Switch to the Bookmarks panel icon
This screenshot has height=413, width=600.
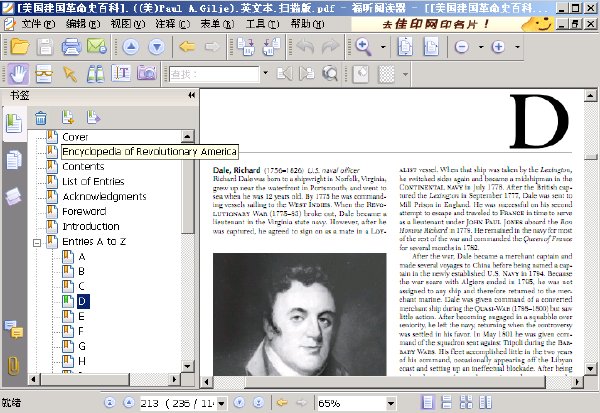14,123
